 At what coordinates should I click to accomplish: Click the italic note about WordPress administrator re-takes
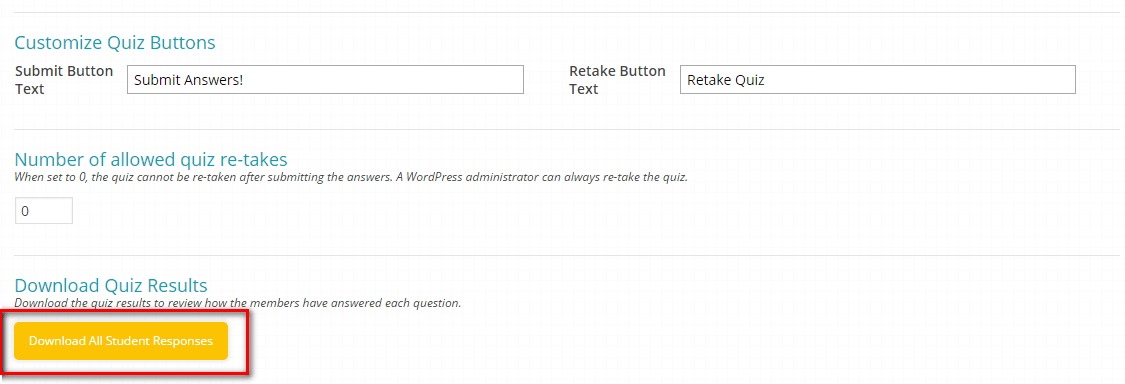[x=351, y=177]
